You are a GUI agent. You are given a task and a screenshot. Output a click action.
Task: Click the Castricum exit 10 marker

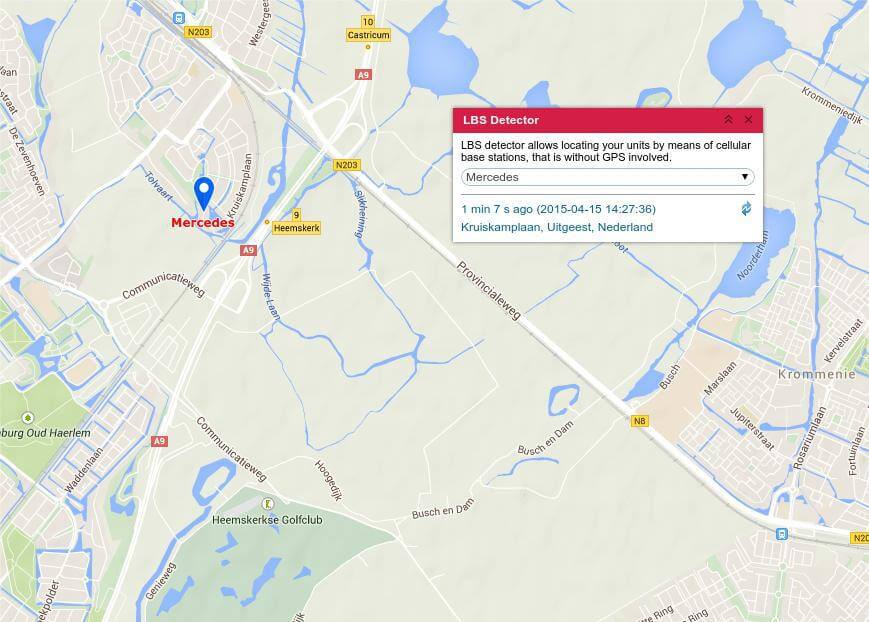369,29
